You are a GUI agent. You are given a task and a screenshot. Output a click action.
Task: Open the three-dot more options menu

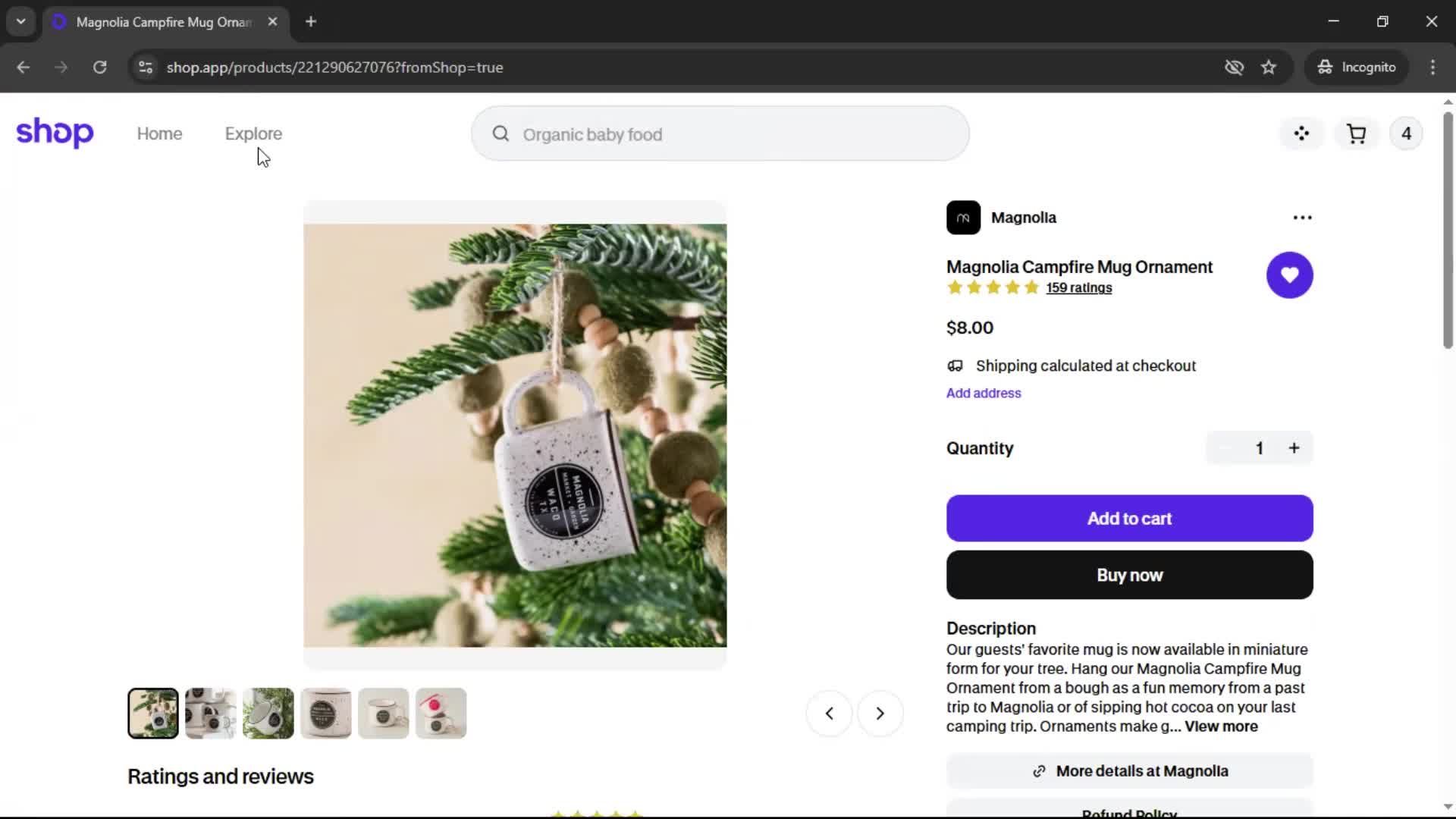pyautogui.click(x=1302, y=218)
